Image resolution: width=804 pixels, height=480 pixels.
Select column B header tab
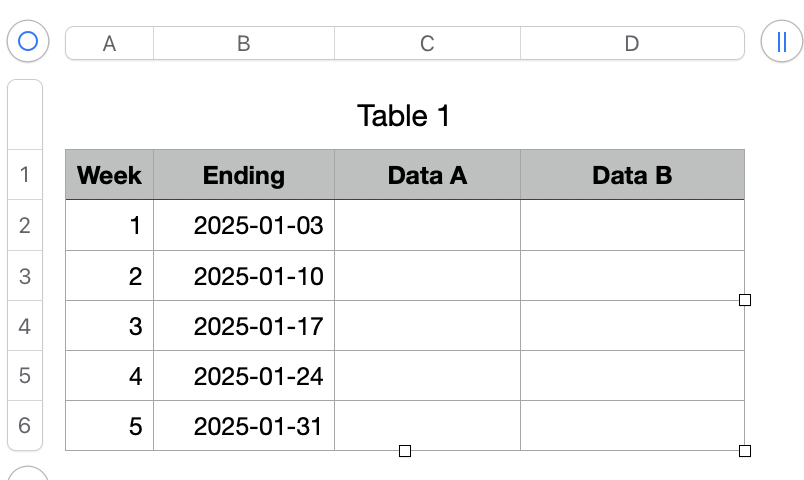pos(243,43)
